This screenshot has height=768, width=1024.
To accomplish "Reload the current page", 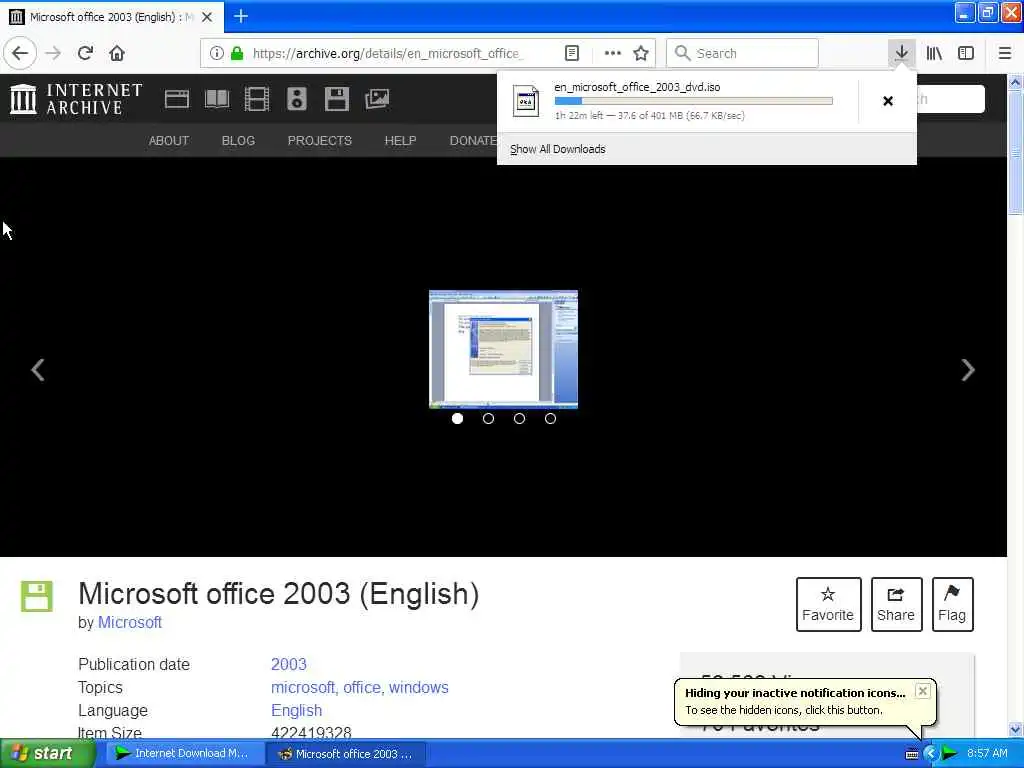I will tap(85, 53).
